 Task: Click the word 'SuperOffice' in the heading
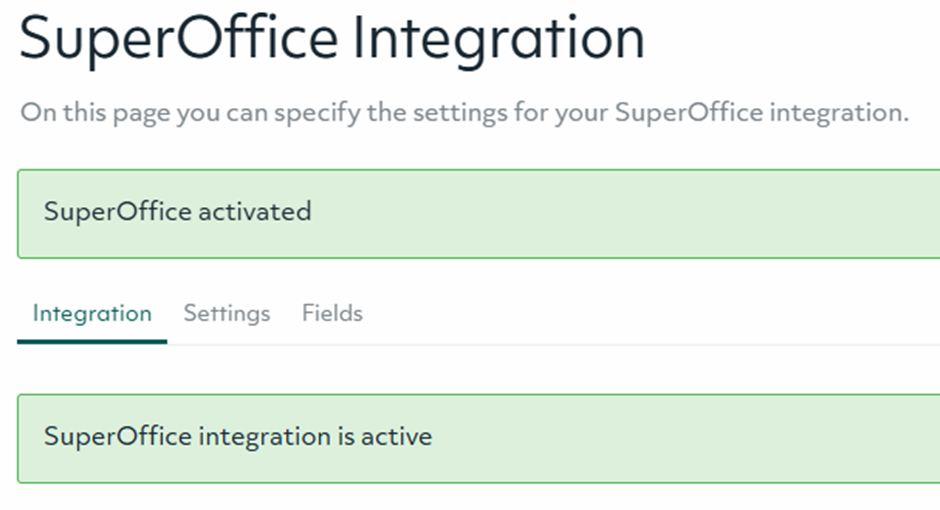178,38
